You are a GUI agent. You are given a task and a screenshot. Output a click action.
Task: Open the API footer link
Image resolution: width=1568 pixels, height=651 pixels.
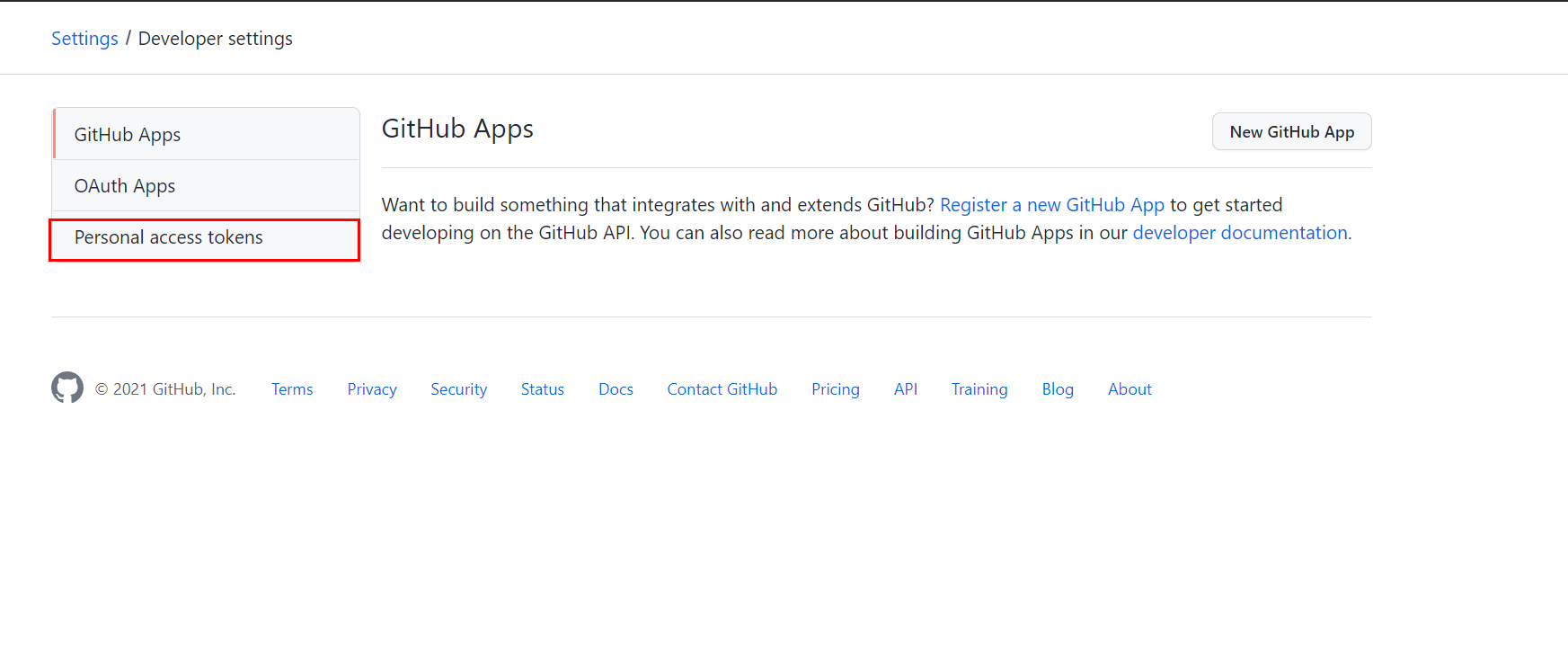pos(906,389)
